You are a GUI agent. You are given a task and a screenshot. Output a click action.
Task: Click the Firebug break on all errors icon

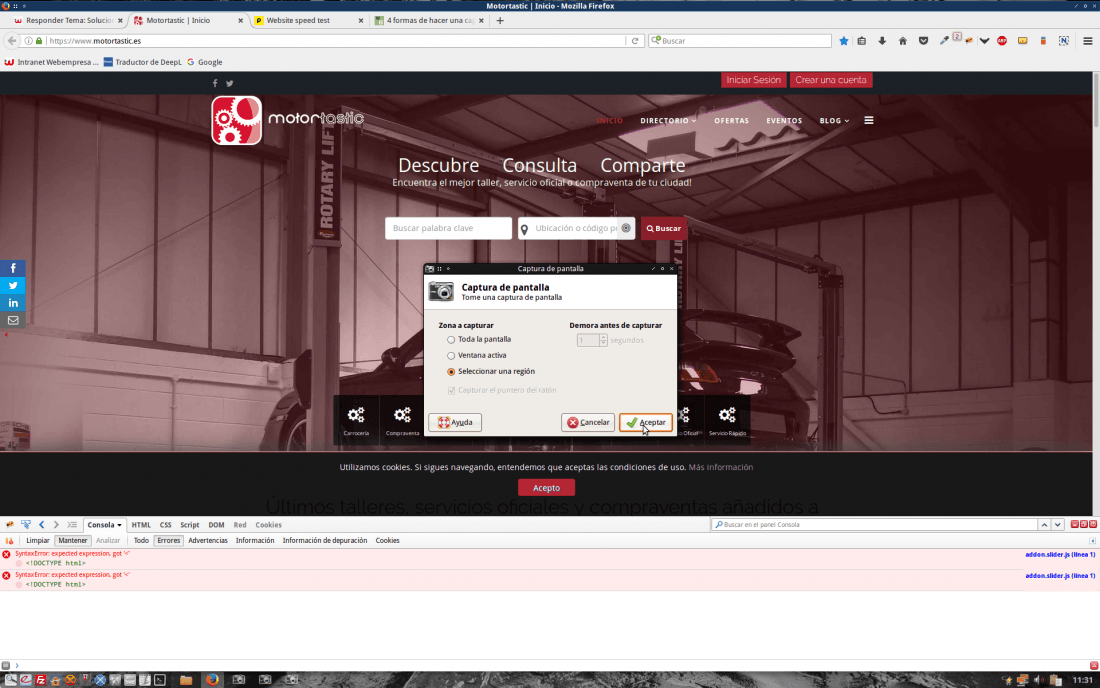[x=9, y=541]
